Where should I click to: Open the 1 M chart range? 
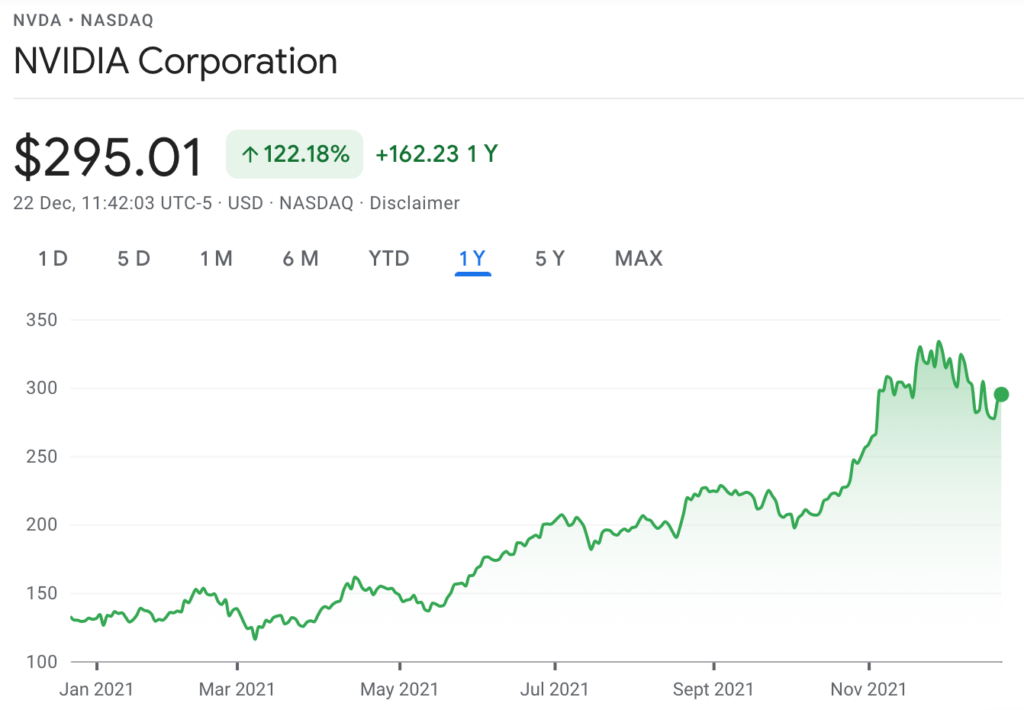click(216, 259)
